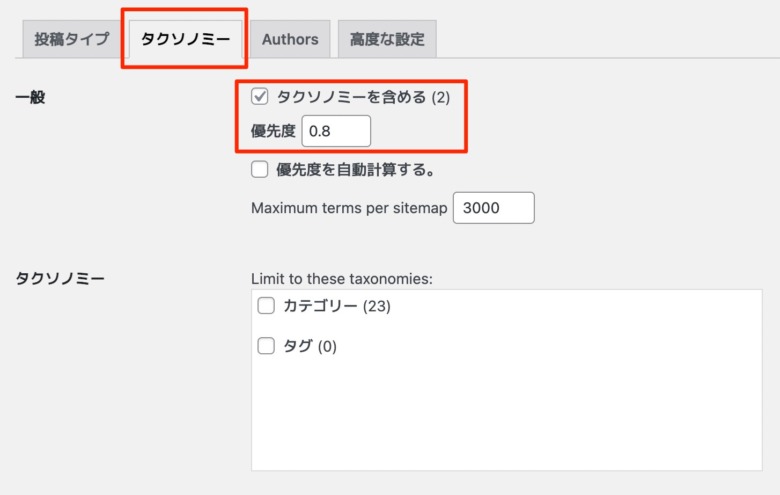Click the タグ (0) label text

[x=310, y=346]
